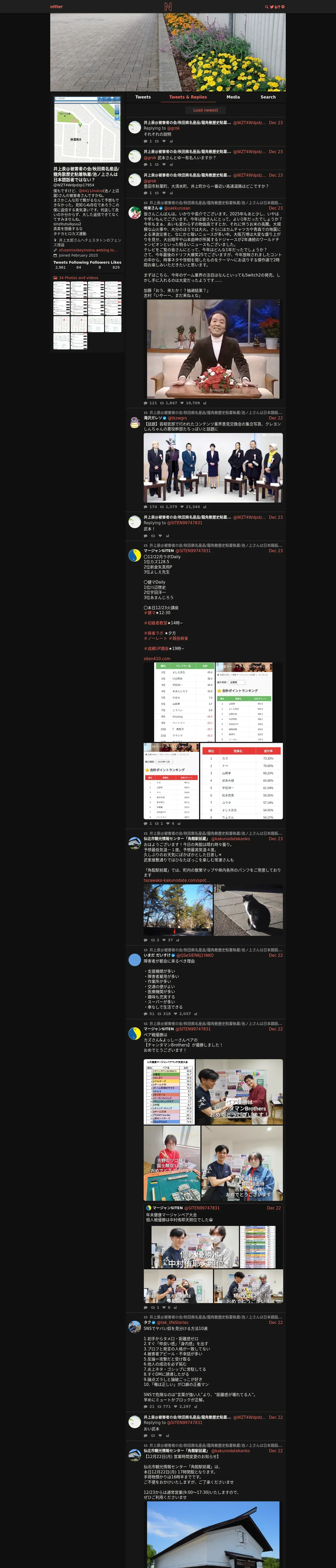The image size is (336, 1568).
Task: Open the @kakunodatekanko profile link
Action: point(231,839)
